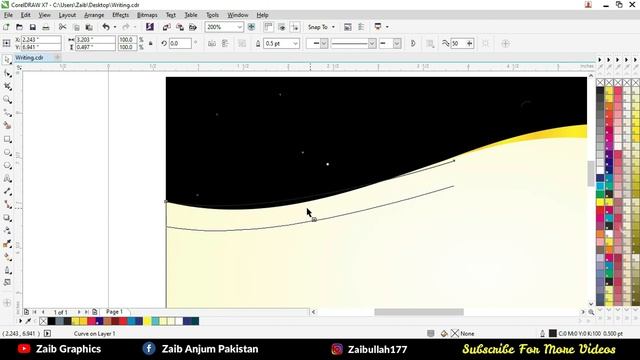Open the outline width 0.5 pt dropdown
This screenshot has width=640, height=360.
coord(296,43)
